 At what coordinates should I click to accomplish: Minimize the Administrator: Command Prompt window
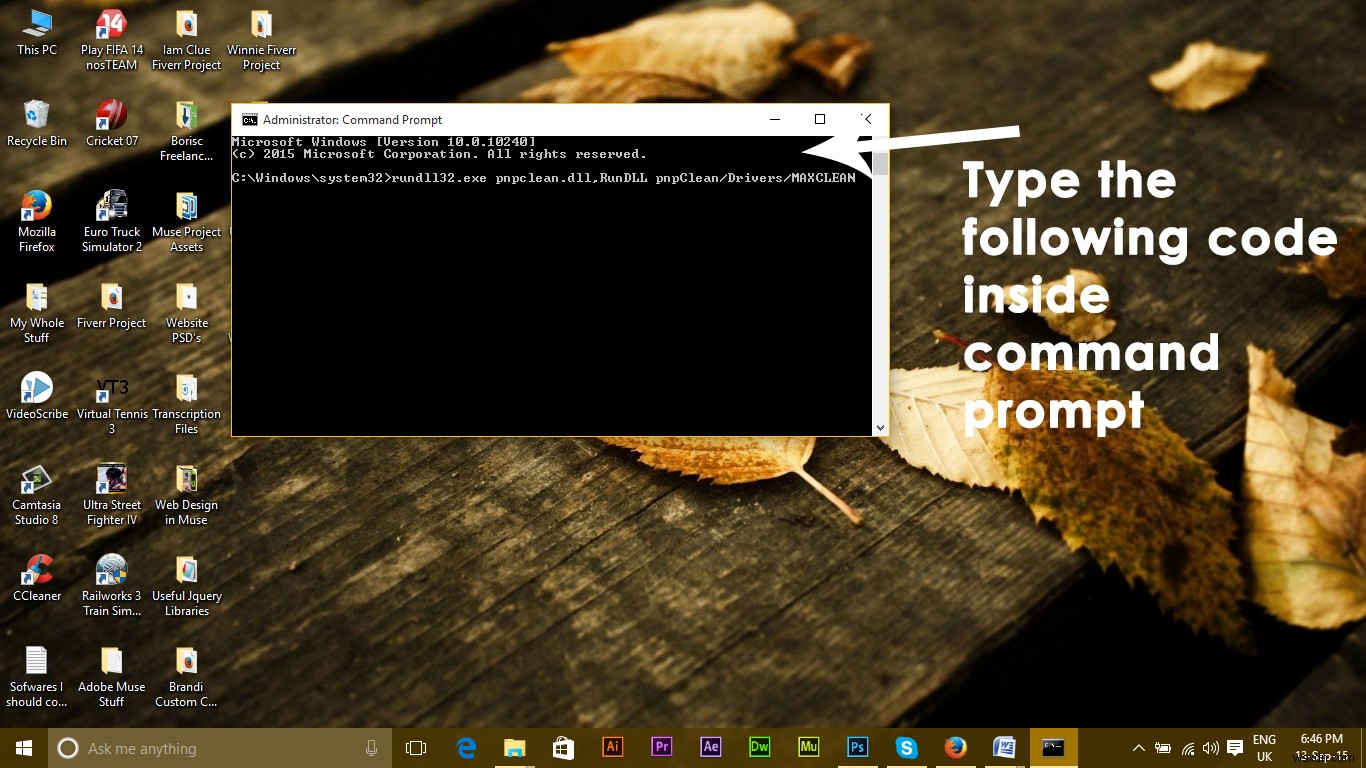click(x=774, y=119)
